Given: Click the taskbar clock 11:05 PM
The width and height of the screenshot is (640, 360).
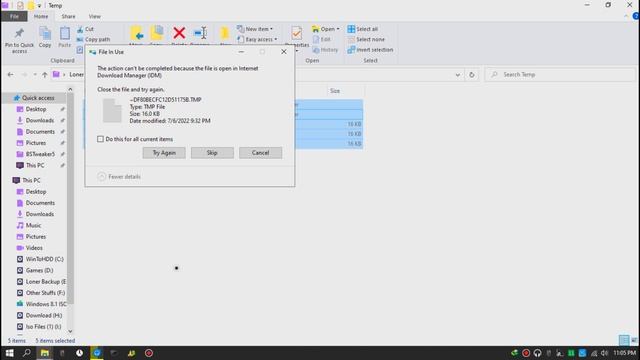Looking at the screenshot, I should pos(624,353).
